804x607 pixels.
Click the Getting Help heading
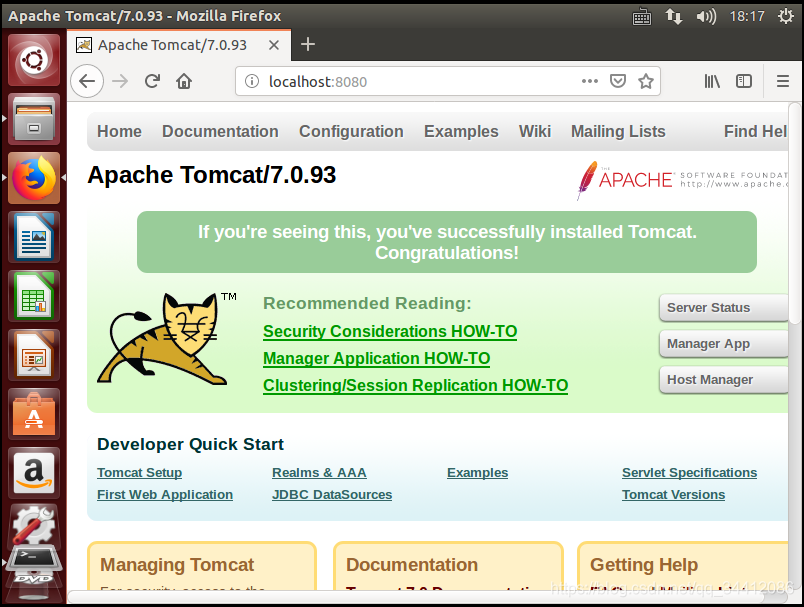(644, 564)
